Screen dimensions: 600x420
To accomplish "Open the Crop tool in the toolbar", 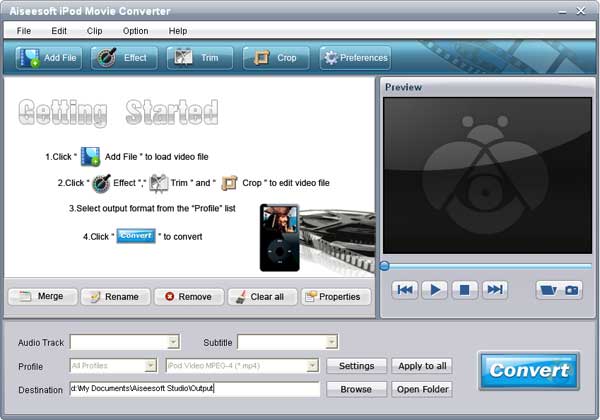I will (276, 58).
